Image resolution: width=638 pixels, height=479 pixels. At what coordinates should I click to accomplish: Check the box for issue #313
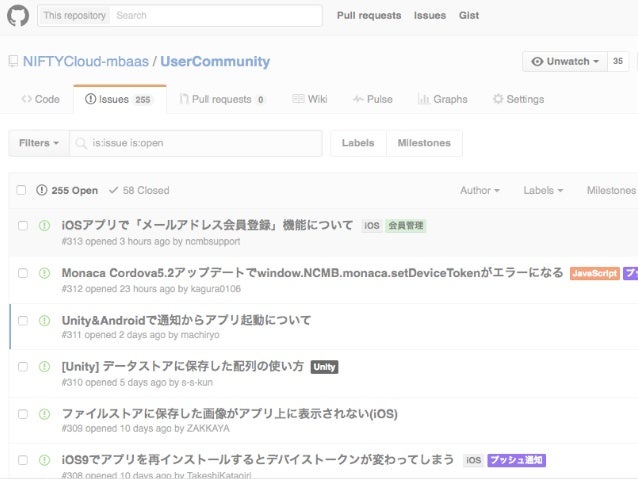point(23,225)
